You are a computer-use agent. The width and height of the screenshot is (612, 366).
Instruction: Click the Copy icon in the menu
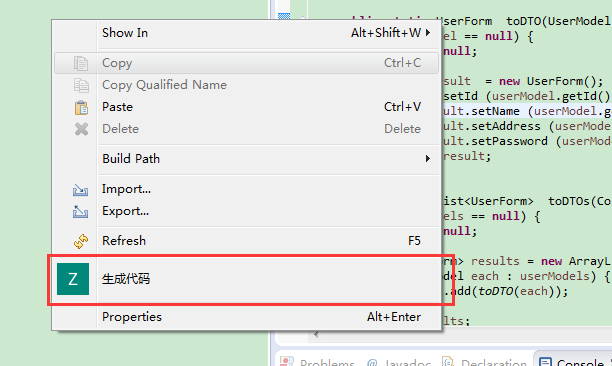(x=81, y=63)
